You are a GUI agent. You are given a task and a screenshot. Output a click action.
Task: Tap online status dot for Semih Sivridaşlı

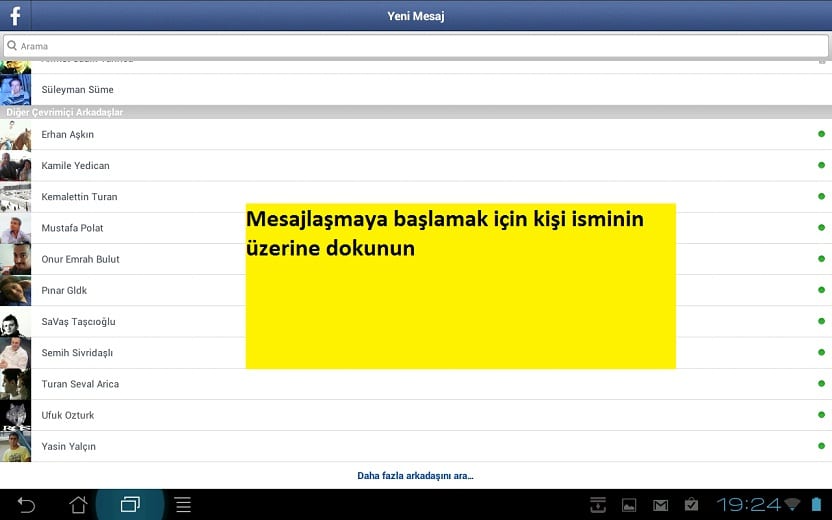click(821, 352)
